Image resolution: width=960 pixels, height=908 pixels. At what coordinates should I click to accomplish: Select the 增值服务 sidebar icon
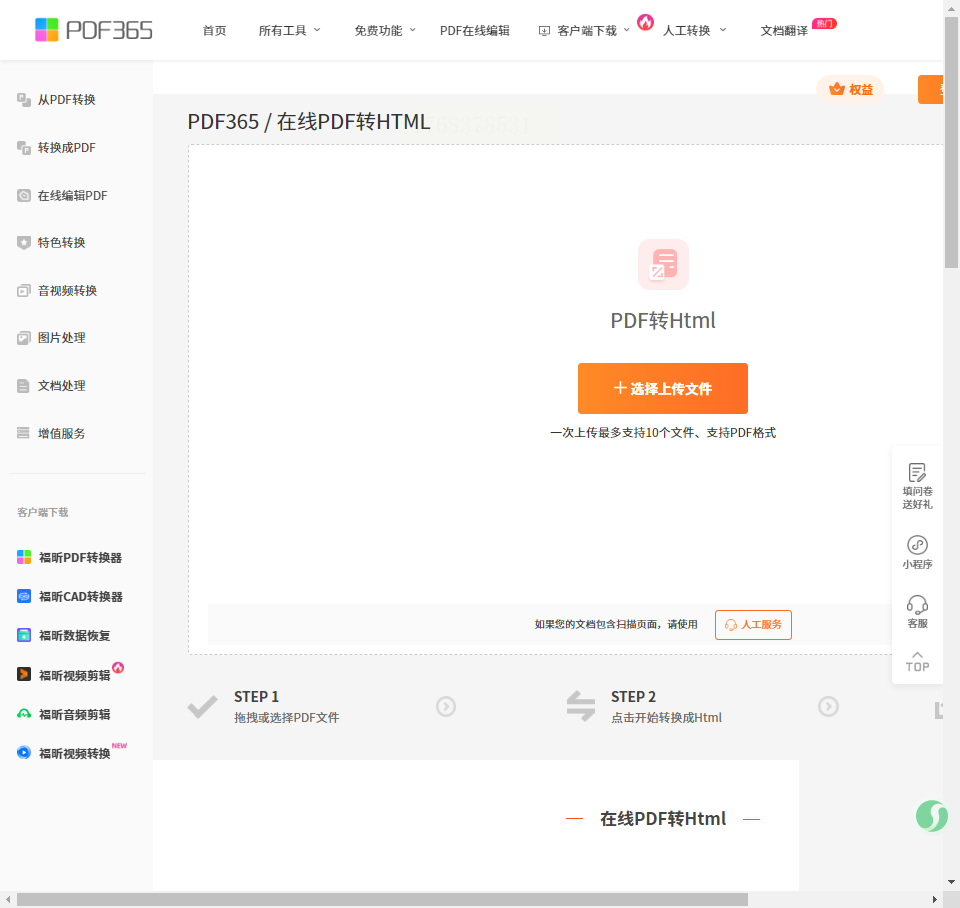tap(24, 433)
